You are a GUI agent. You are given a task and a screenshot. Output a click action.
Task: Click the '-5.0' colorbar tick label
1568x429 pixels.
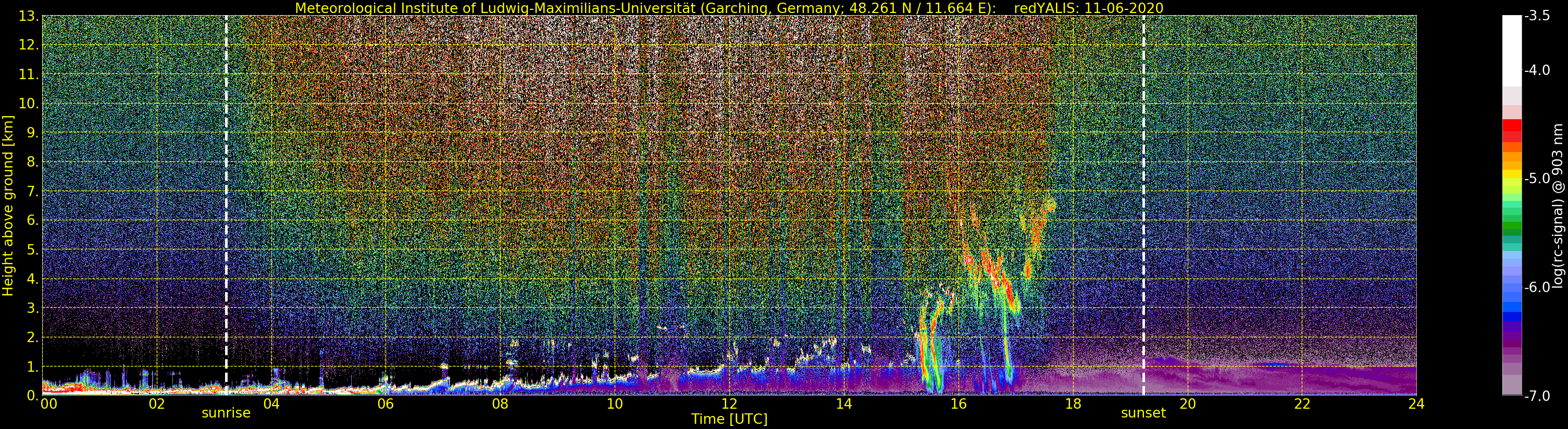(x=1537, y=178)
